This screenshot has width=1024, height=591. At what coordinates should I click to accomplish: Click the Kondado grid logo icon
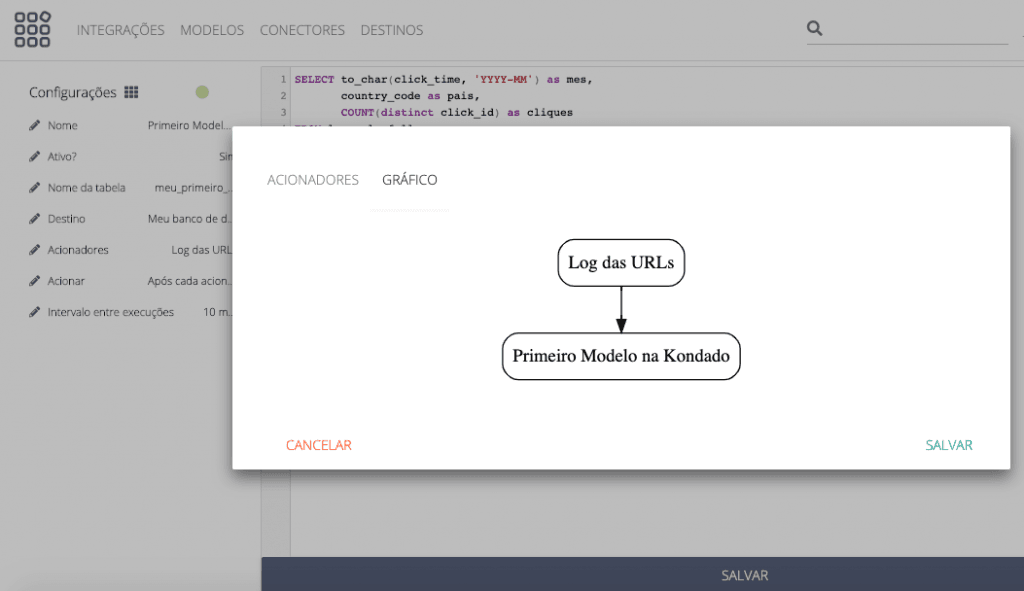coord(32,30)
